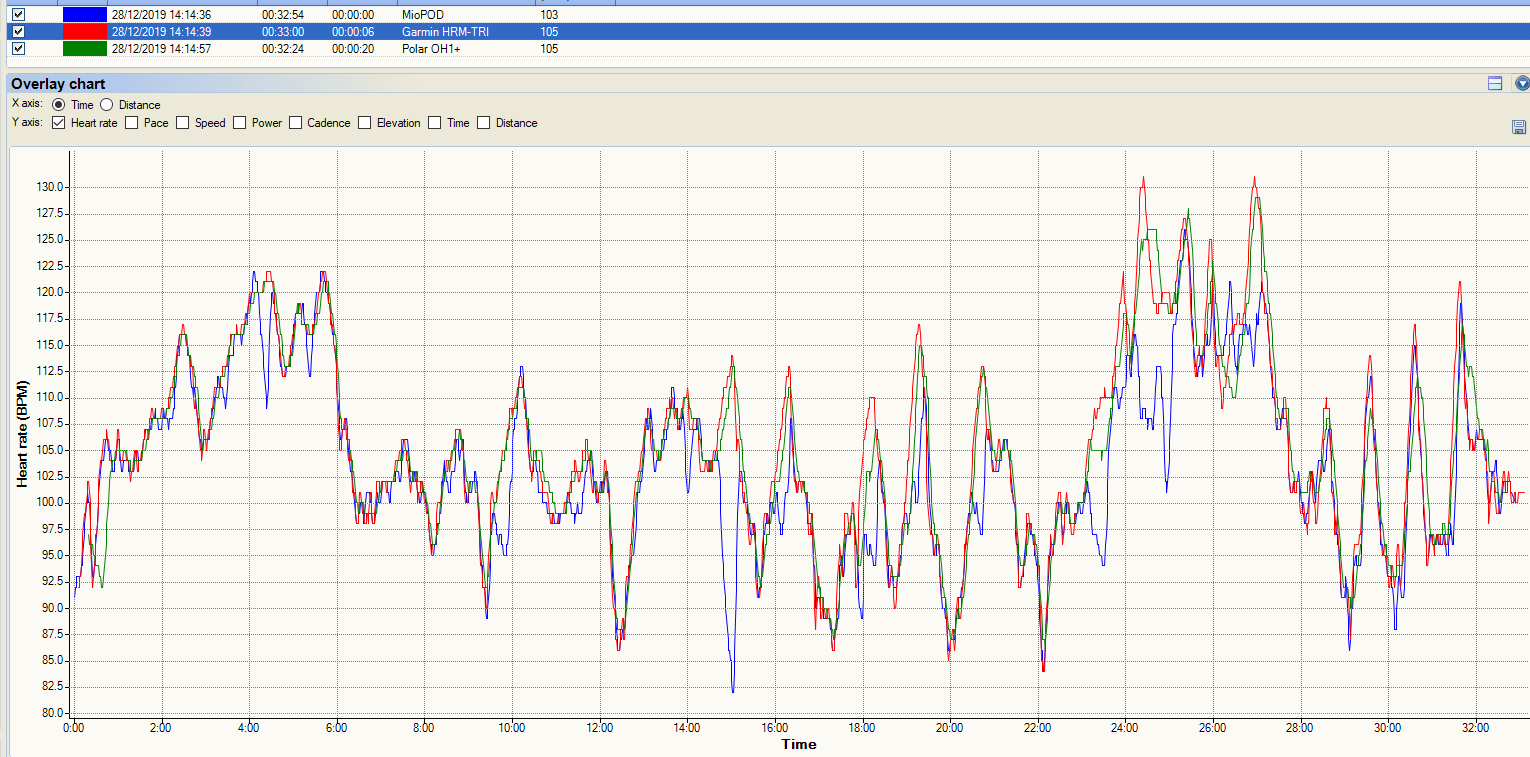Enable the Time Y axis checkbox
The image size is (1530, 757).
[435, 123]
